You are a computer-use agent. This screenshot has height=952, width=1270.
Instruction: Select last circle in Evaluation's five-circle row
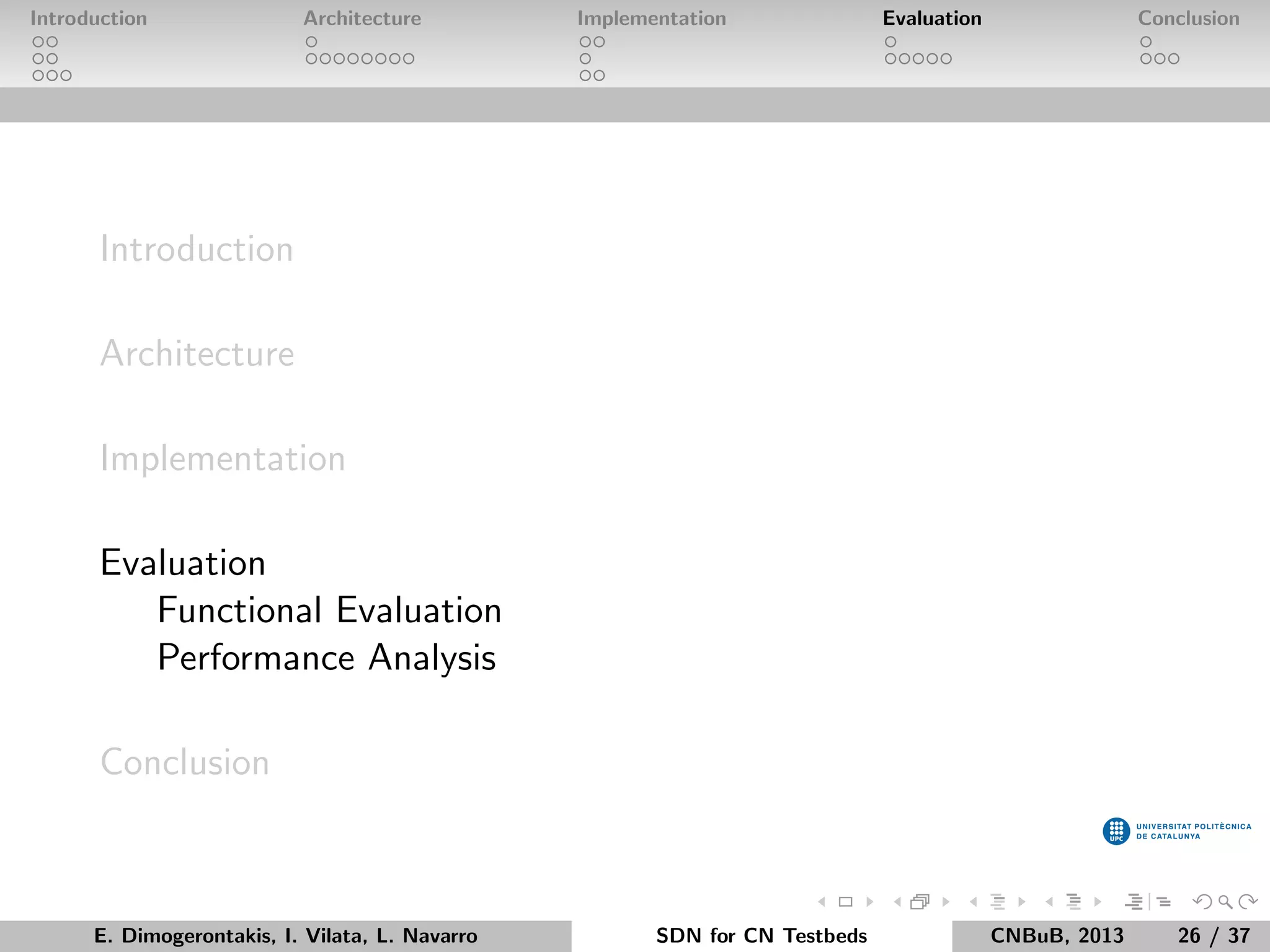pos(946,59)
